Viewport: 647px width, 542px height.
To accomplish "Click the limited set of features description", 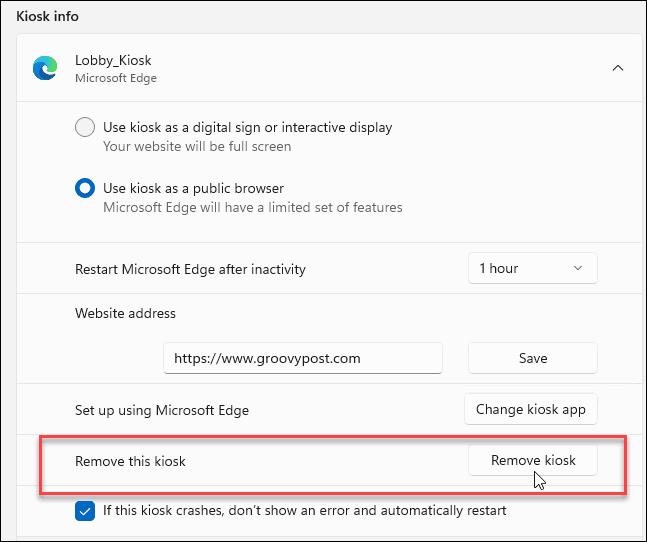I will tap(253, 207).
